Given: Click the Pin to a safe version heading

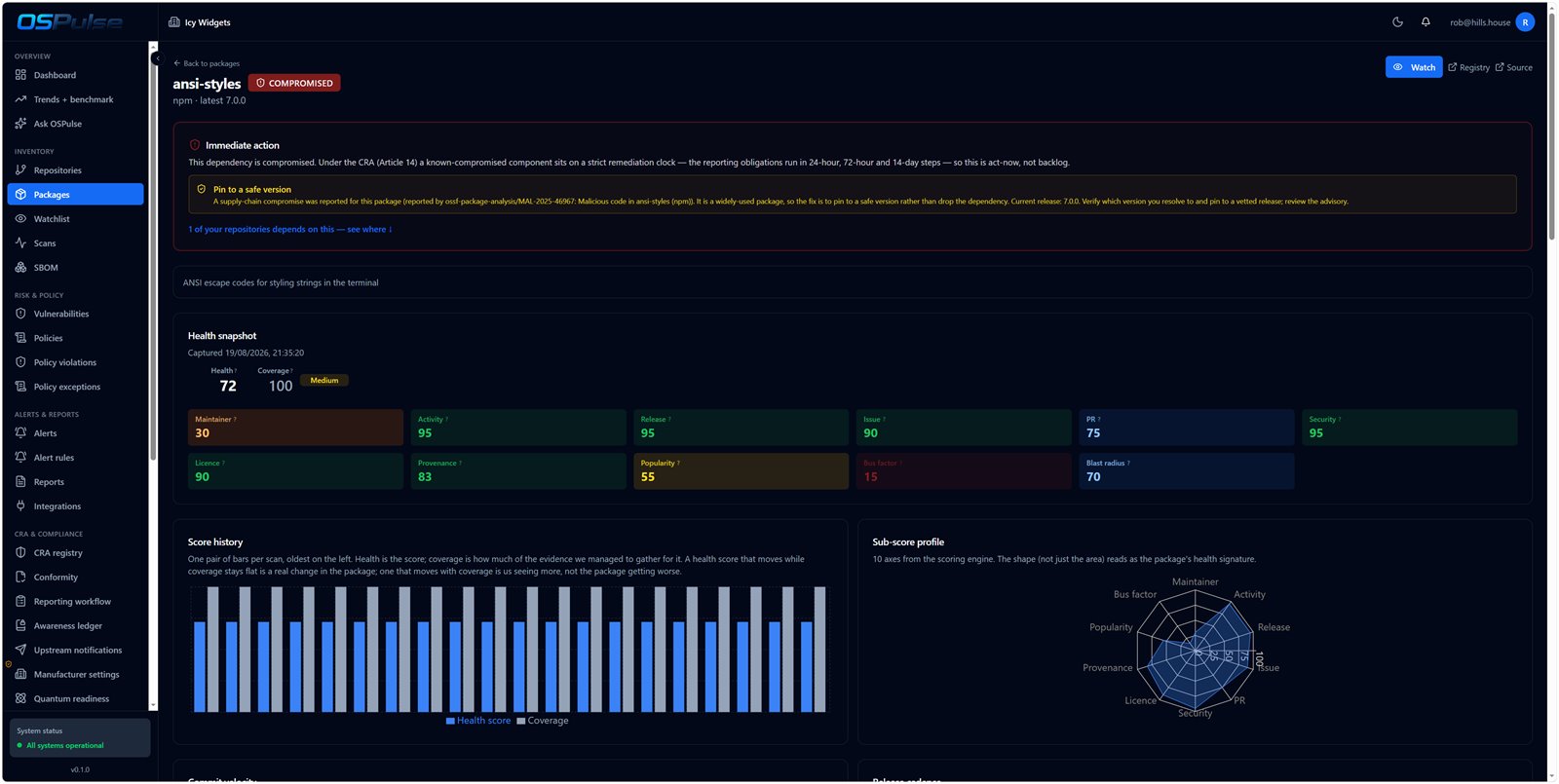Looking at the screenshot, I should 252,190.
